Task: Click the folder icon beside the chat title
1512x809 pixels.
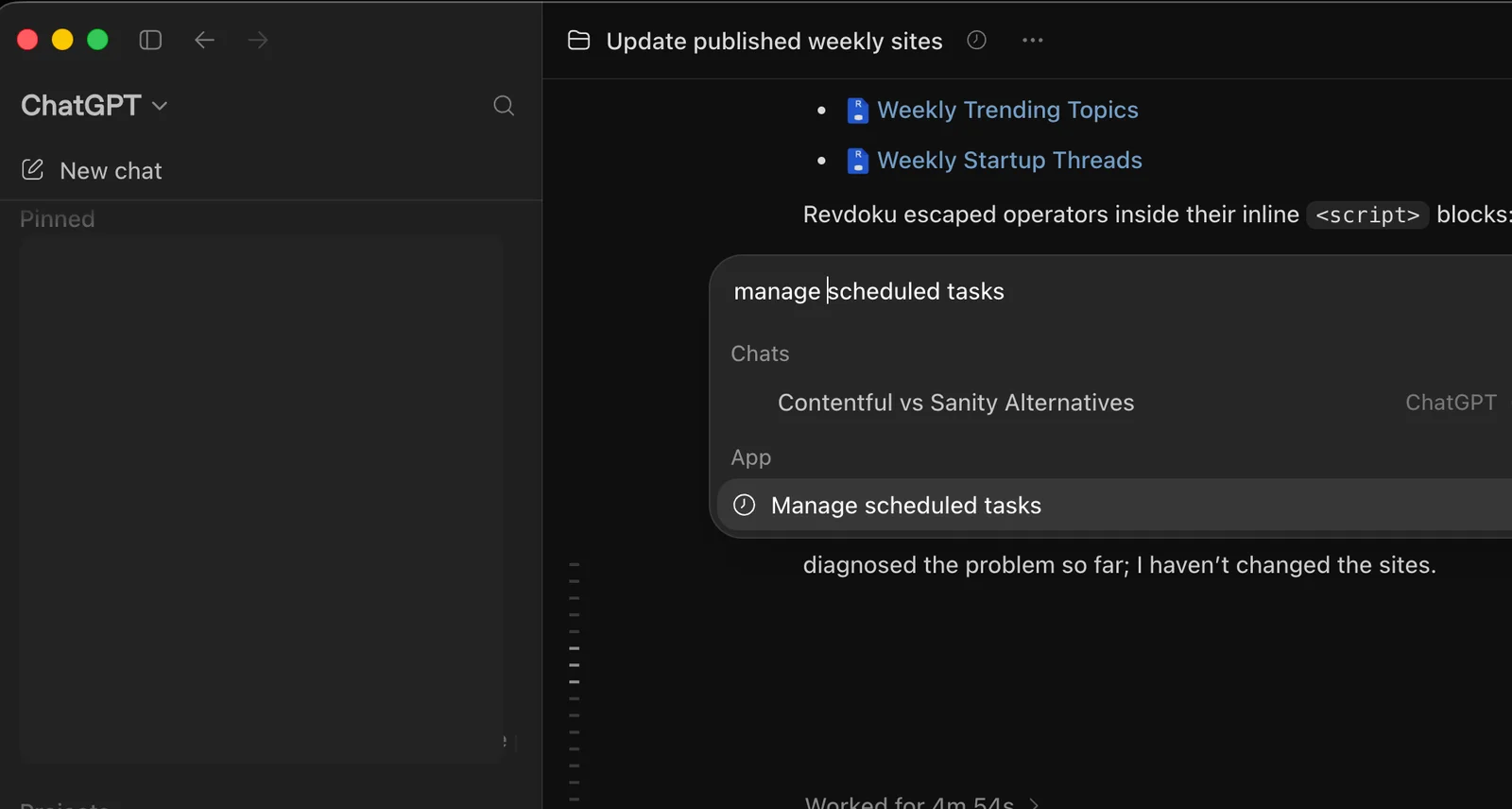Action: click(x=578, y=40)
